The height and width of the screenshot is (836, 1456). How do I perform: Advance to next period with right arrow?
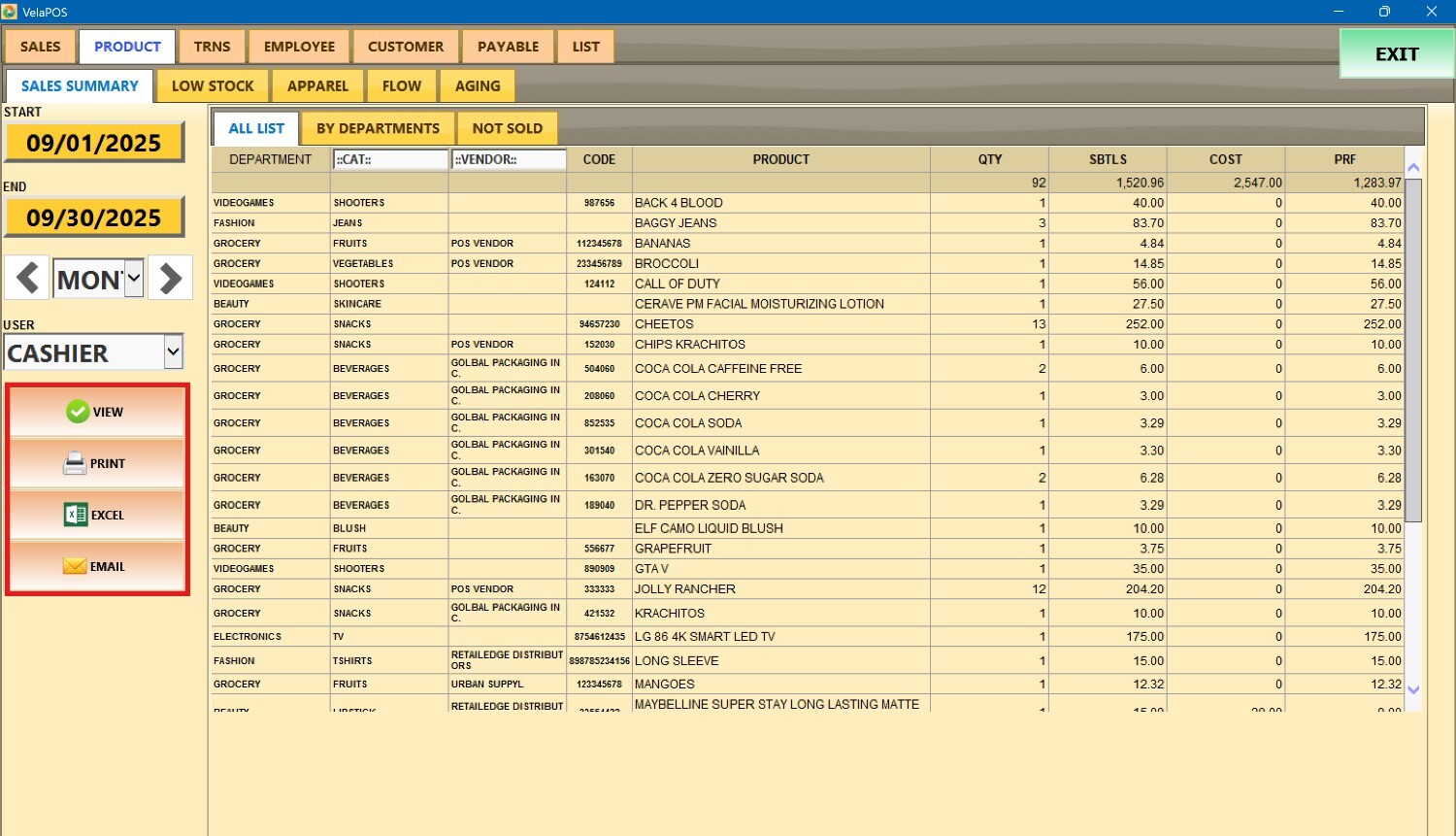(171, 279)
